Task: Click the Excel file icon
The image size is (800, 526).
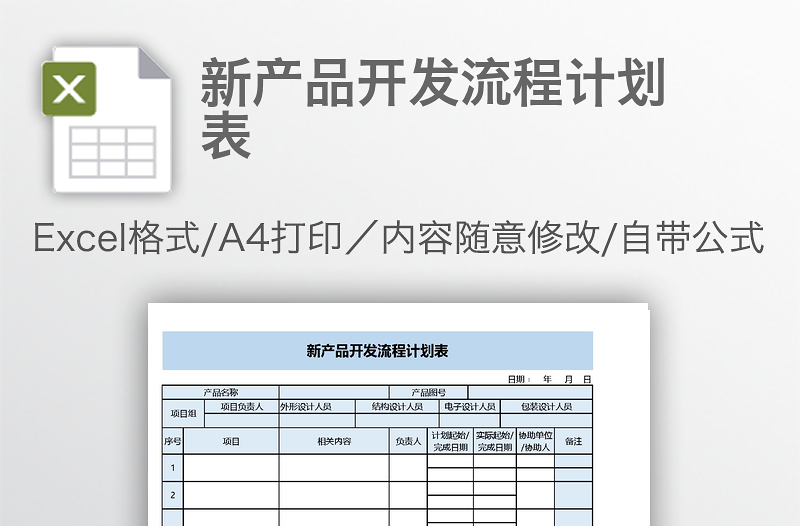Action: pos(106,120)
